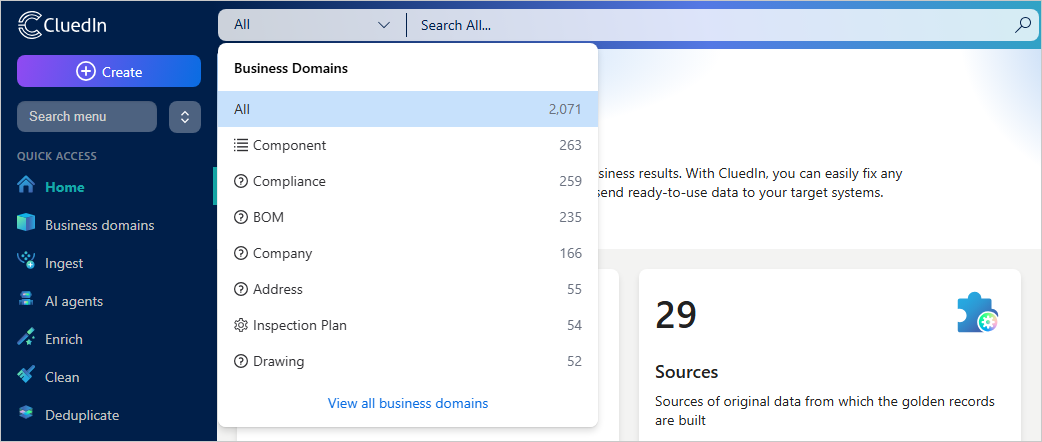
Task: Open View all business domains link
Action: tap(408, 403)
